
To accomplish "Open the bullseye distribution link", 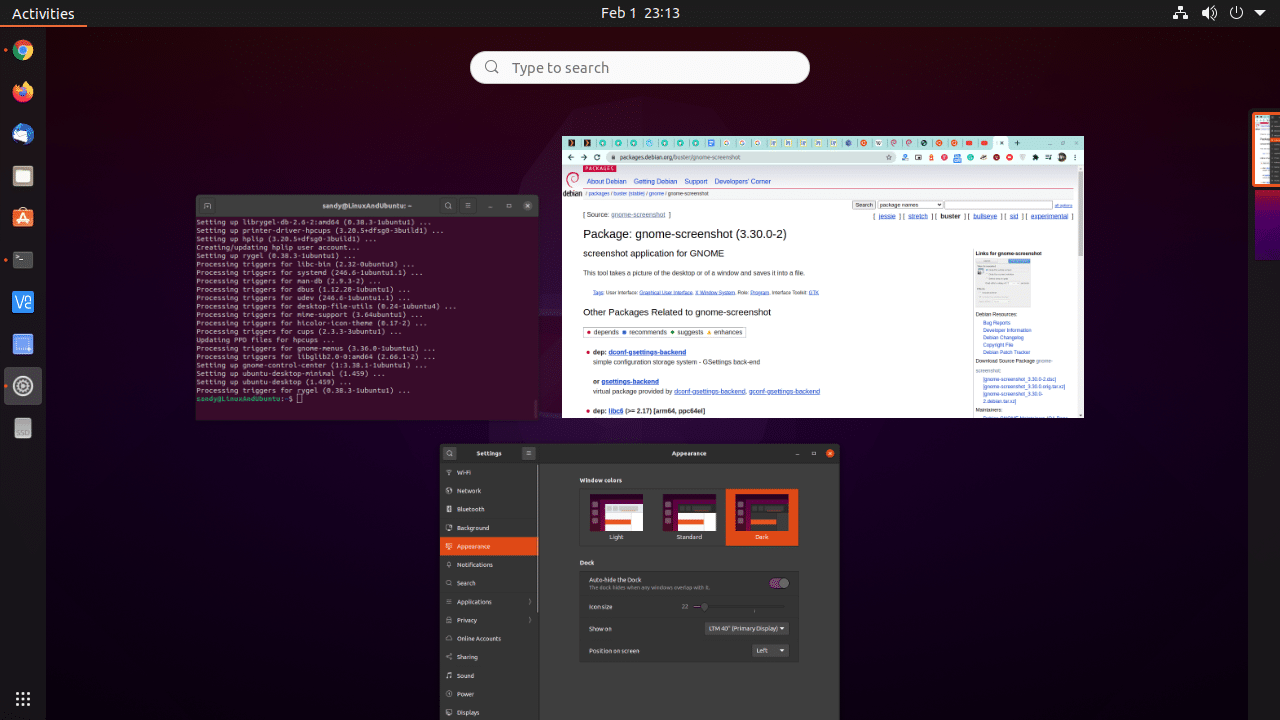I will coord(984,215).
